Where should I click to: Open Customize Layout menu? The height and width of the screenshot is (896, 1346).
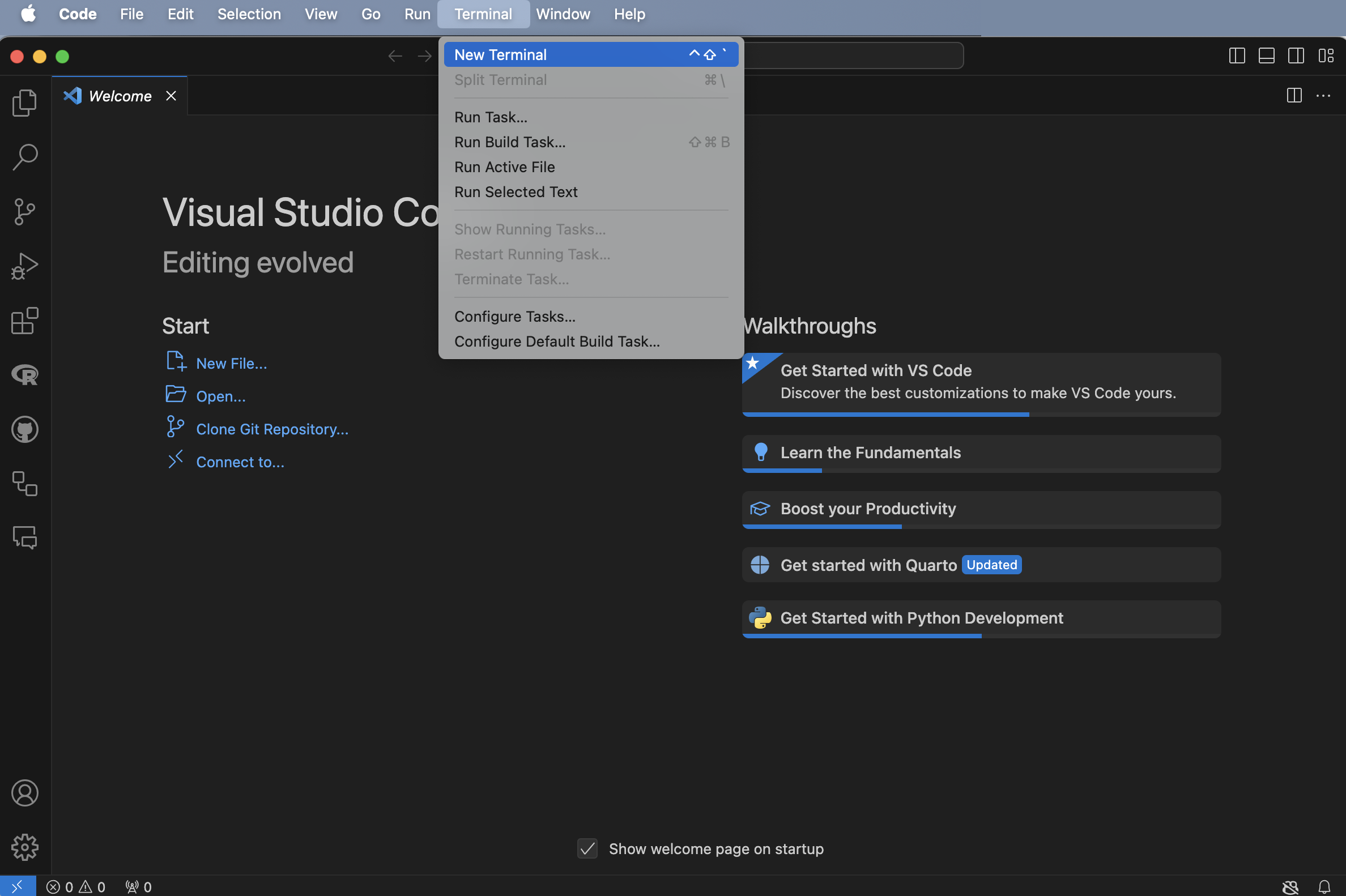click(x=1326, y=56)
